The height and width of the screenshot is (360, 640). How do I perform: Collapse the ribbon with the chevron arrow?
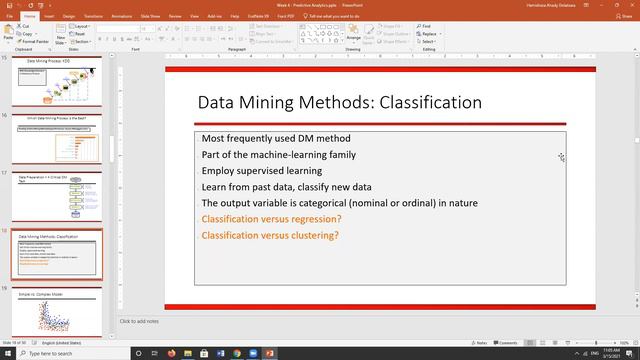[635, 49]
